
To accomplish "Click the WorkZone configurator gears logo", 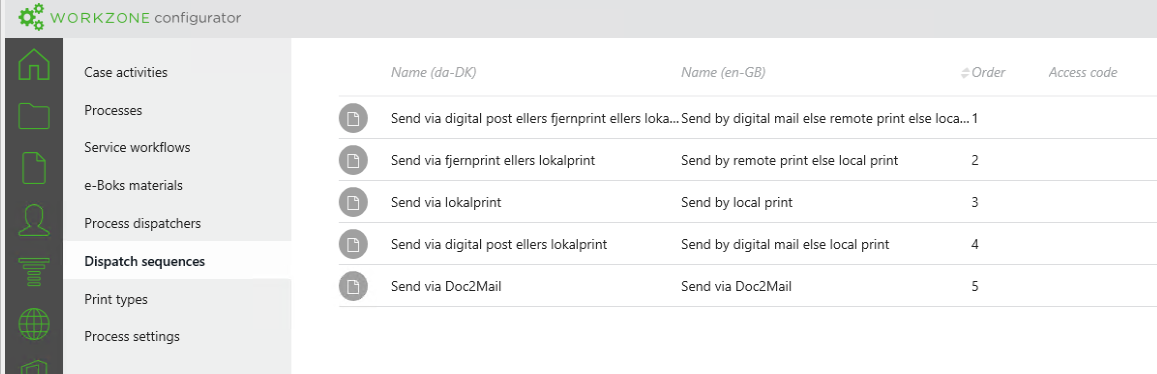I will coord(30,17).
